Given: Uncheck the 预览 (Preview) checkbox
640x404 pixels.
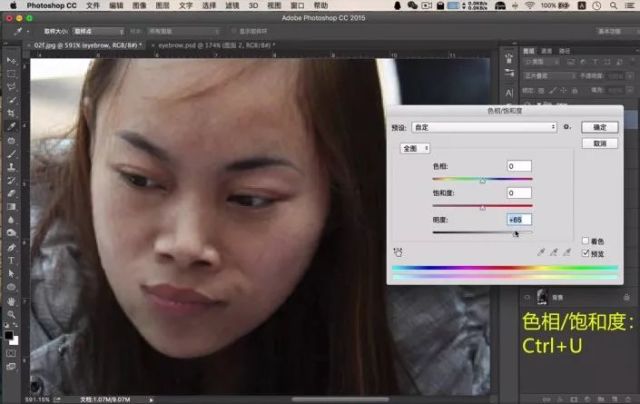Looking at the screenshot, I should pos(585,254).
